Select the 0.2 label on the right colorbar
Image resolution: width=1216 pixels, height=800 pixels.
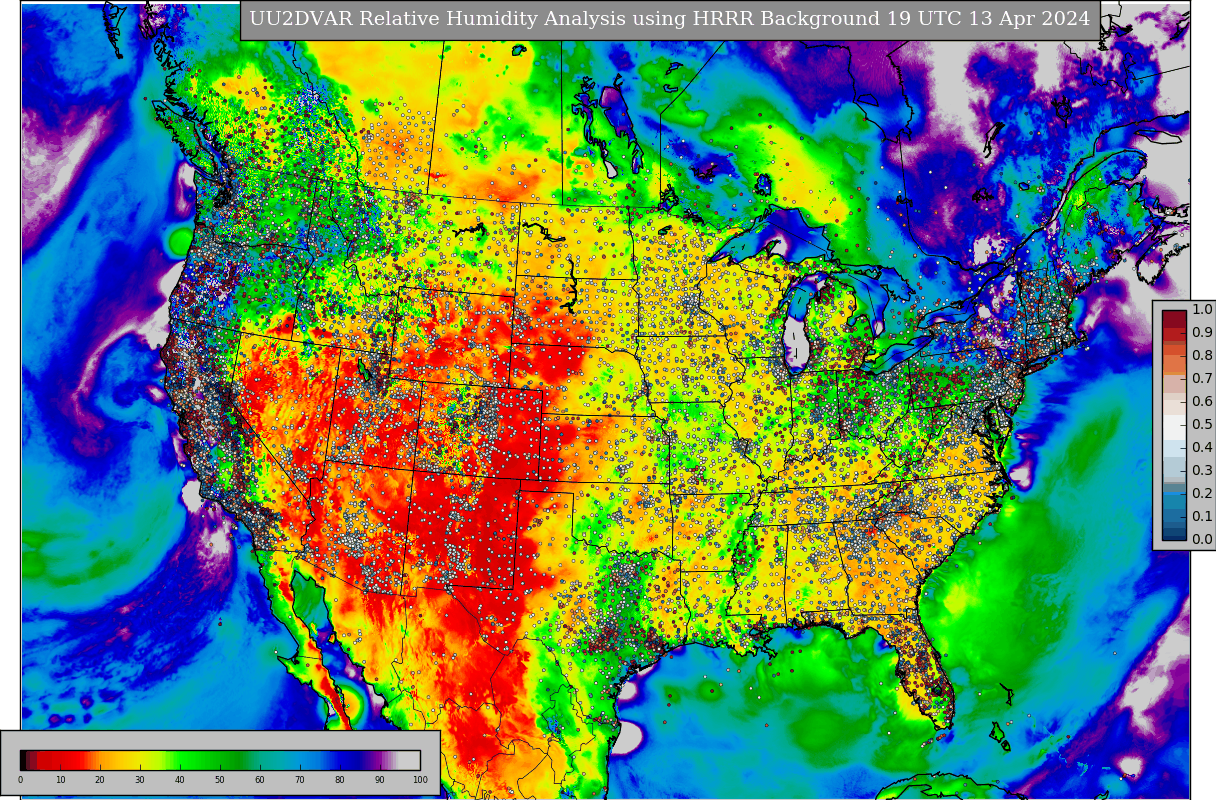point(1202,494)
